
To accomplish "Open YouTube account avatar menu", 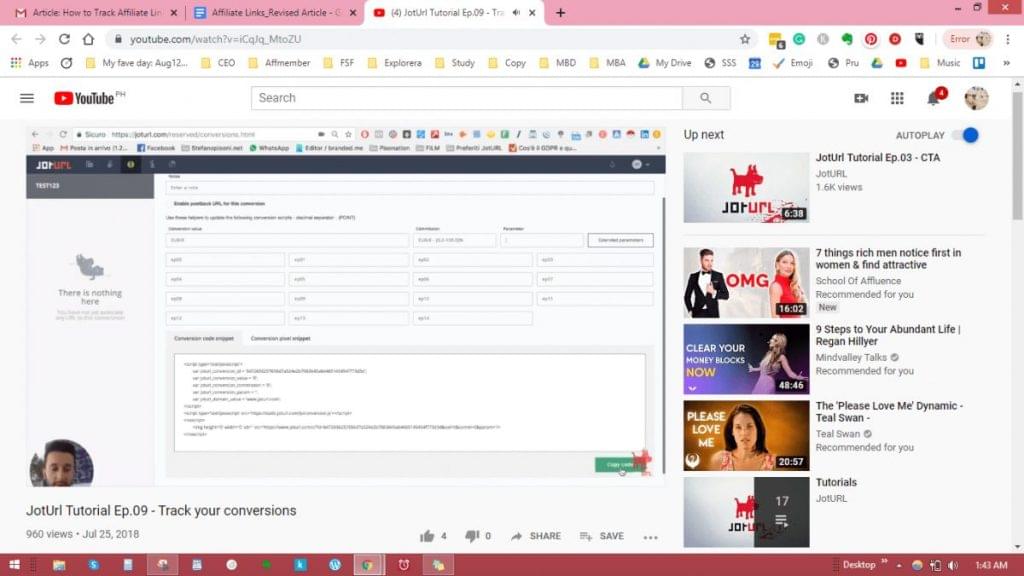I will point(976,98).
